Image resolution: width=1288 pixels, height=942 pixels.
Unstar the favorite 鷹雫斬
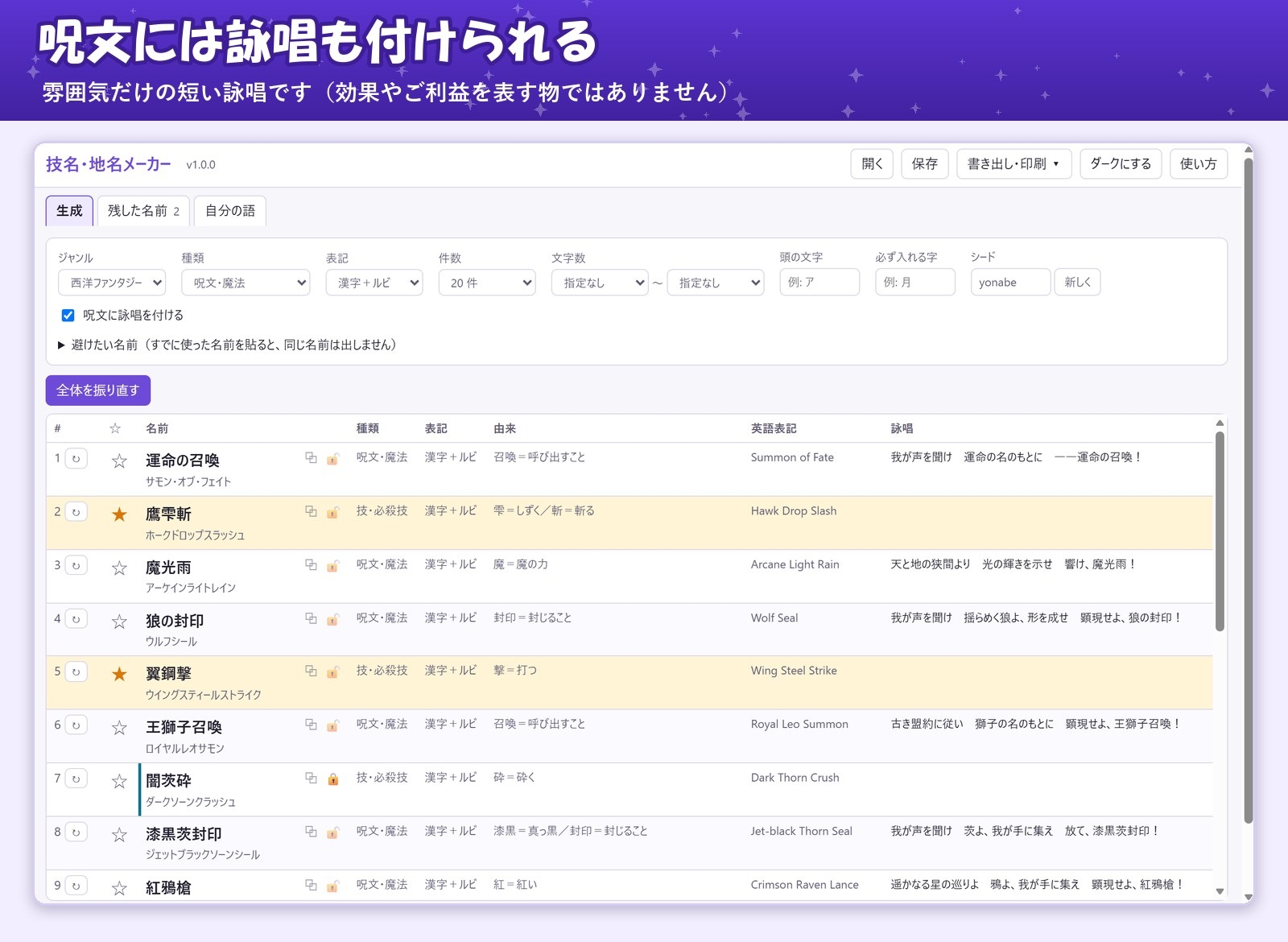tap(119, 514)
